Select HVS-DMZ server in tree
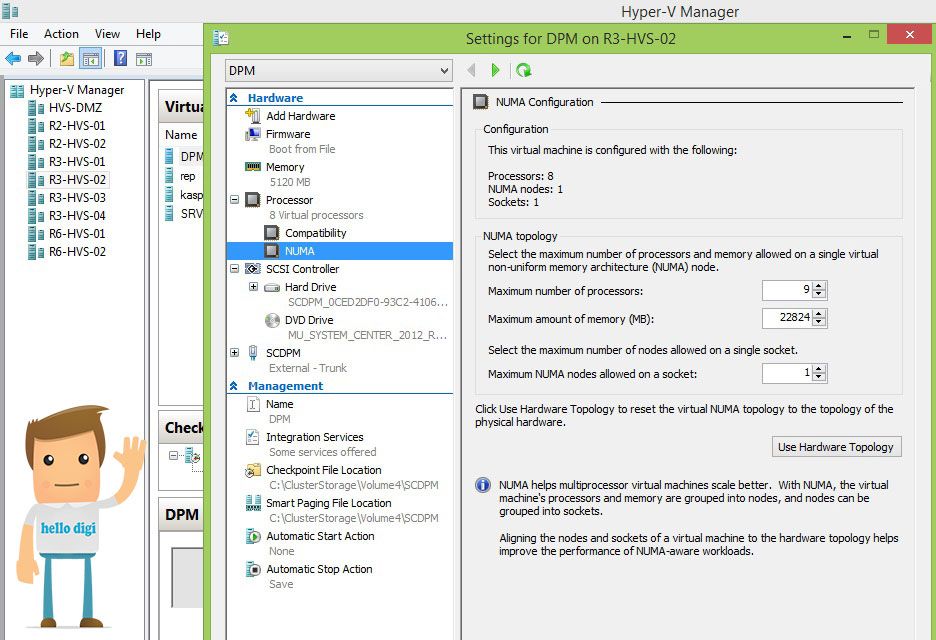 tap(75, 108)
